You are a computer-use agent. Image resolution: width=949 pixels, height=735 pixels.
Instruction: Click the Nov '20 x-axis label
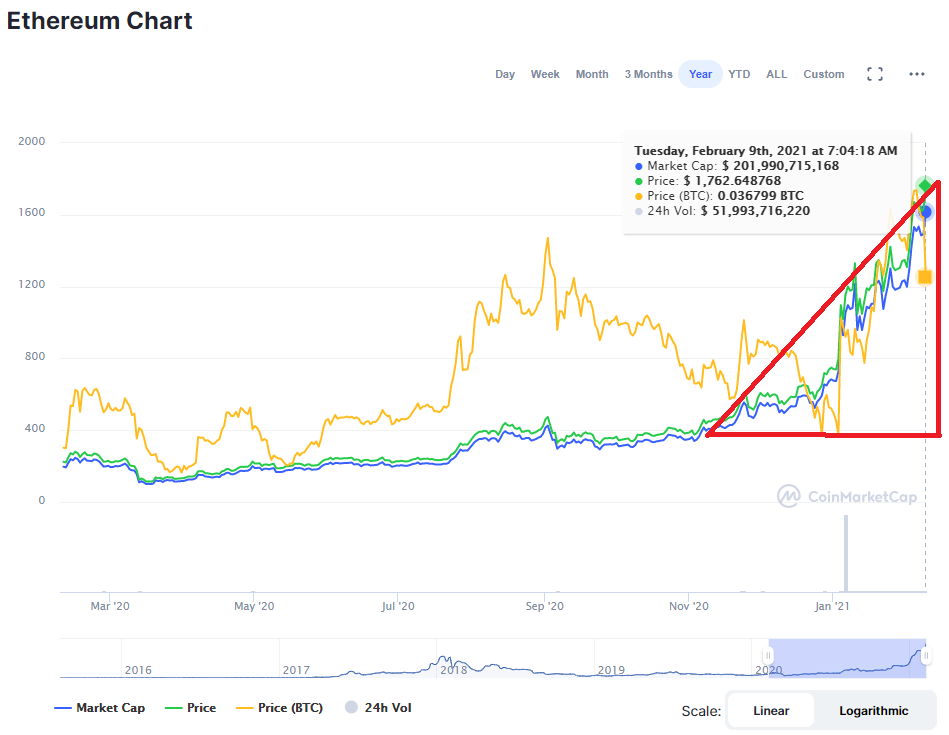[688, 606]
